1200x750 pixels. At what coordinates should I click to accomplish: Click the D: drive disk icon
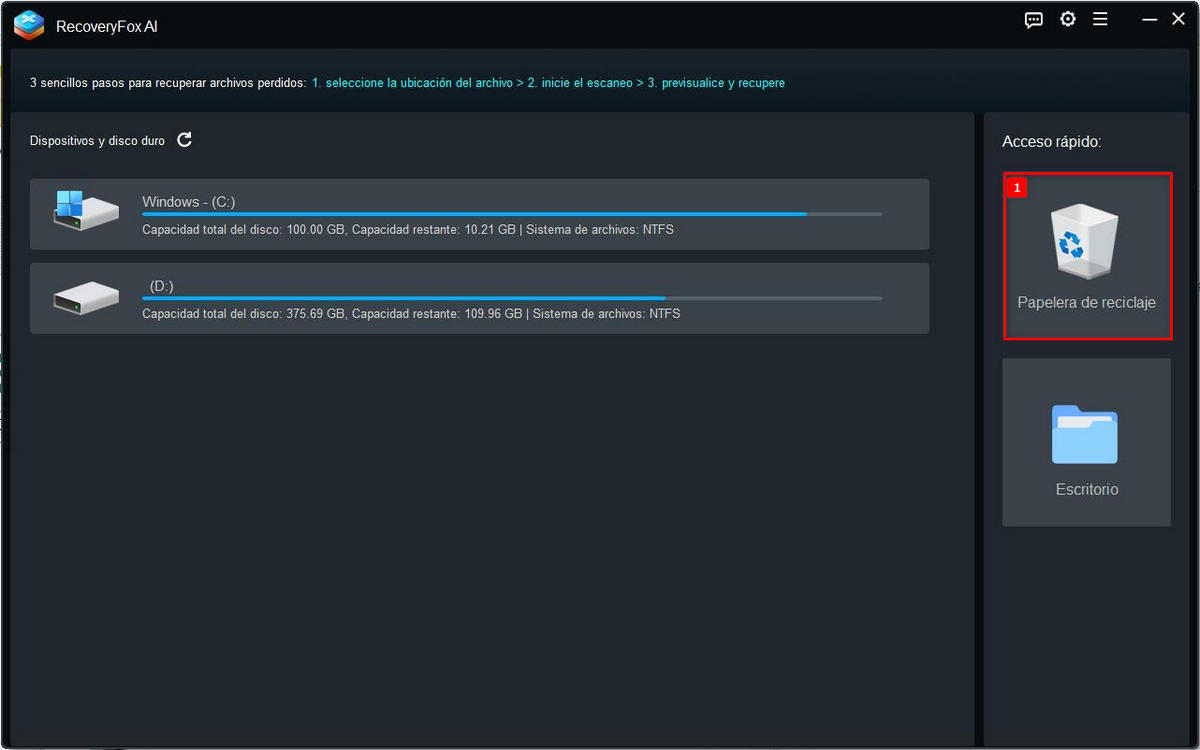point(85,297)
